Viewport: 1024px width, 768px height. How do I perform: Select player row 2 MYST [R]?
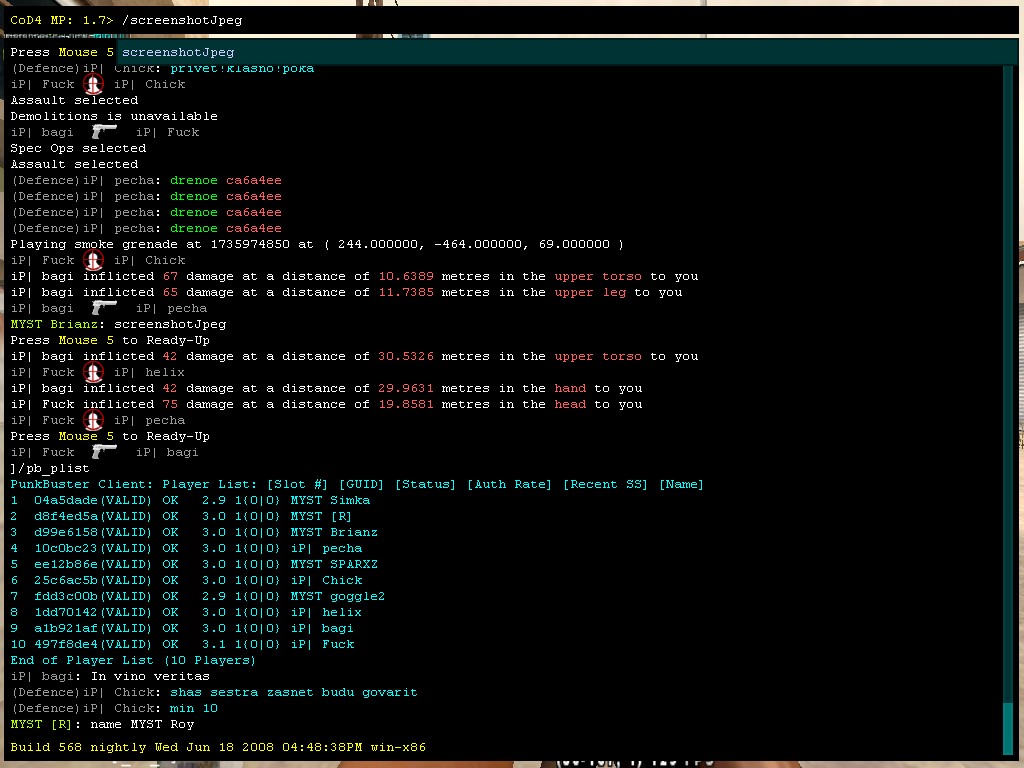[x=181, y=516]
